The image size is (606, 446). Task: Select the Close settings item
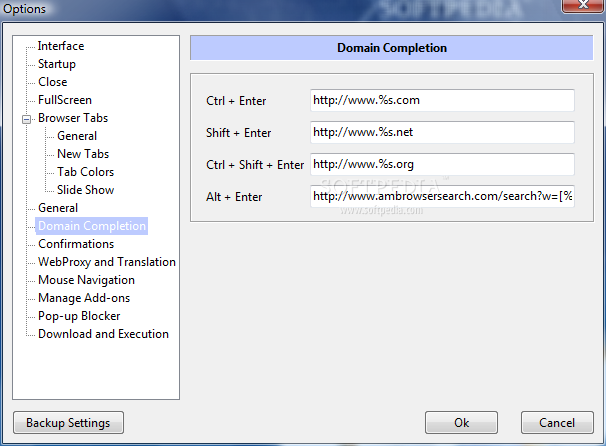pos(53,82)
